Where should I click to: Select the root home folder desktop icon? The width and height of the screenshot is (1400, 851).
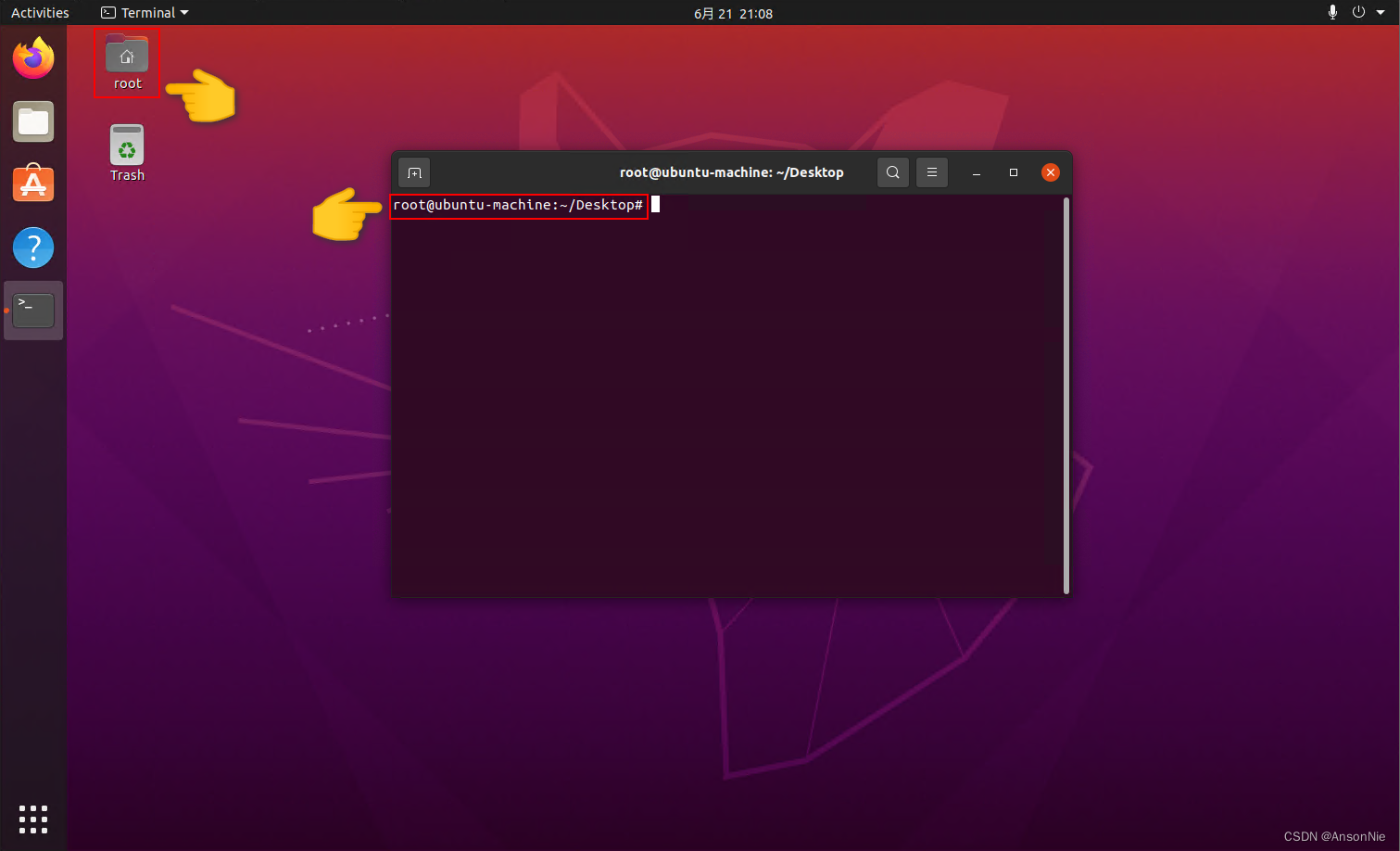(x=127, y=62)
